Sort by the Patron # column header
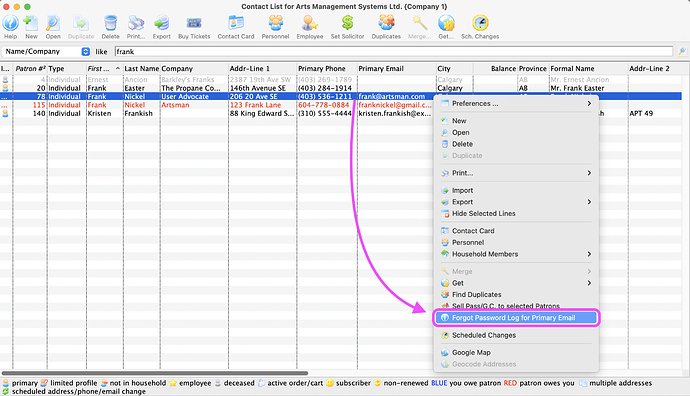This screenshot has height=396, width=690. 30,69
